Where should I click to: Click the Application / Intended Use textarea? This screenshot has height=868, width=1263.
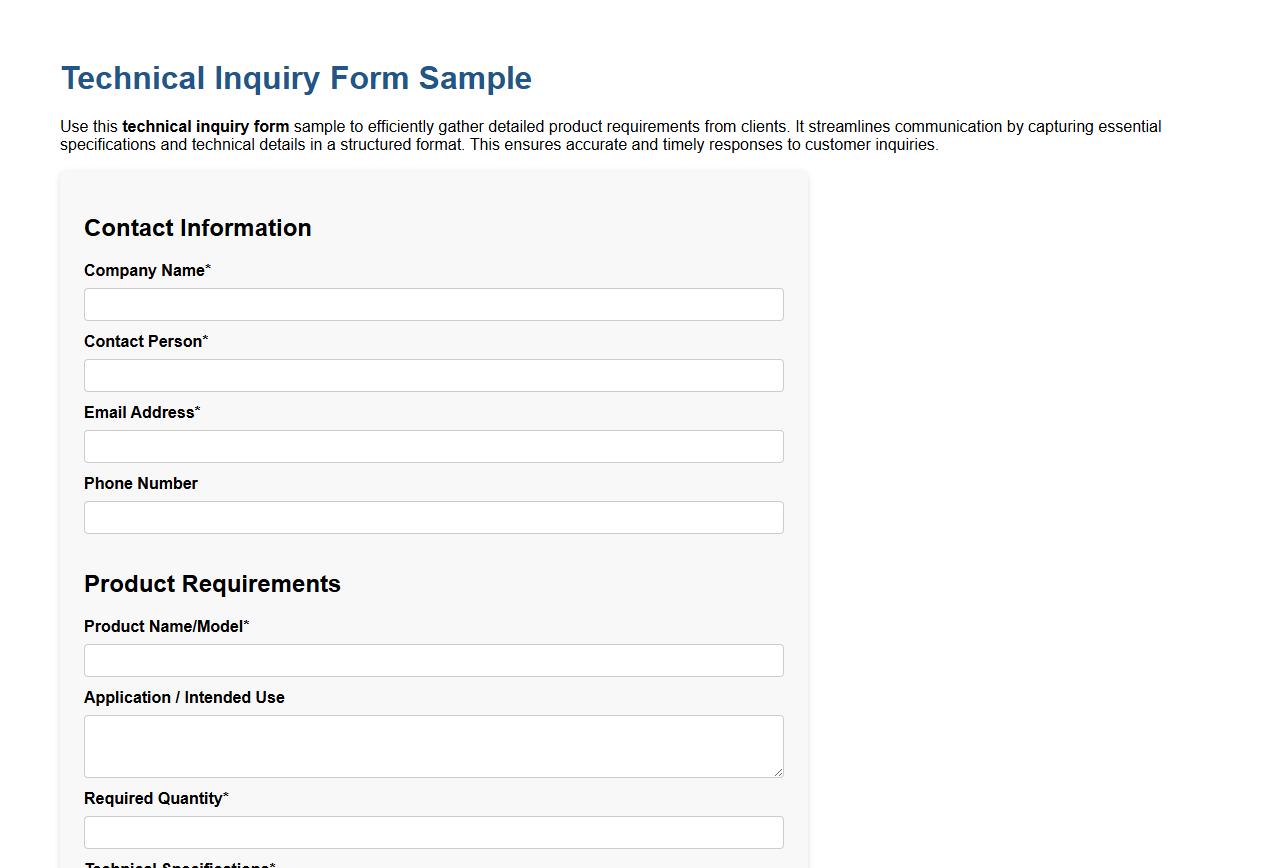pyautogui.click(x=433, y=744)
